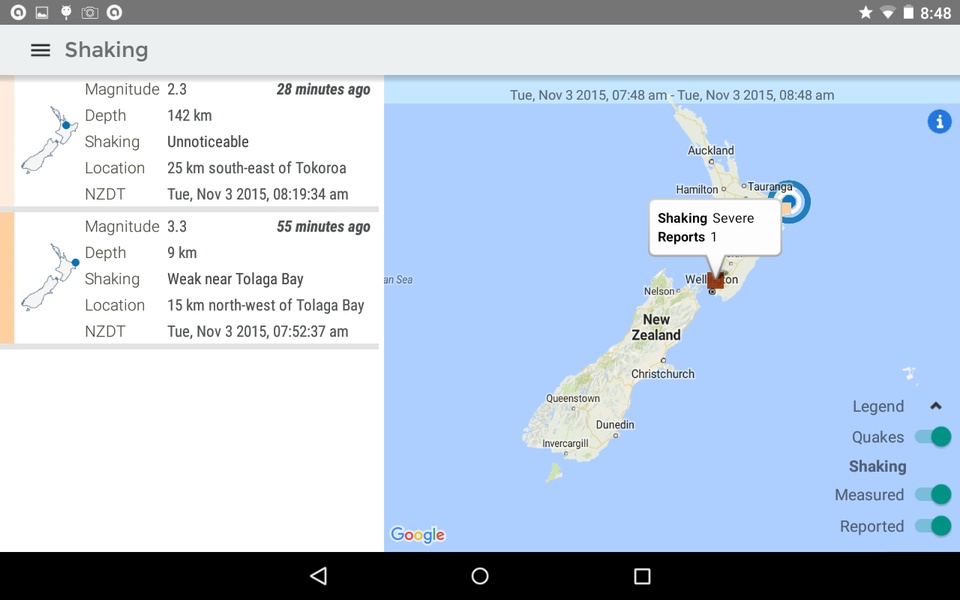Click the 8:48 clock in status bar

(936, 13)
